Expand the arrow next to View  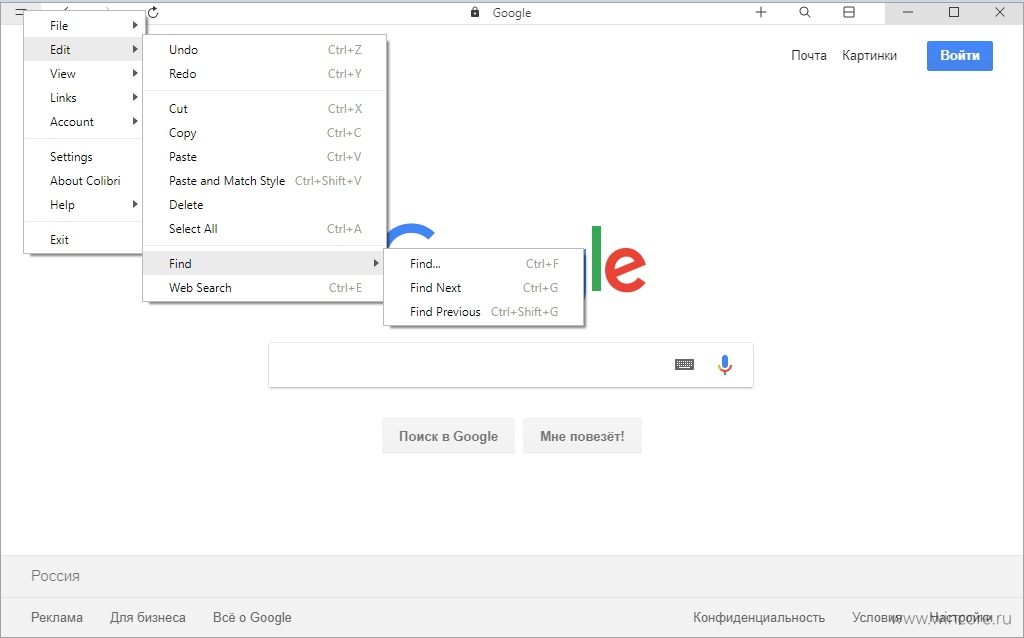click(135, 73)
